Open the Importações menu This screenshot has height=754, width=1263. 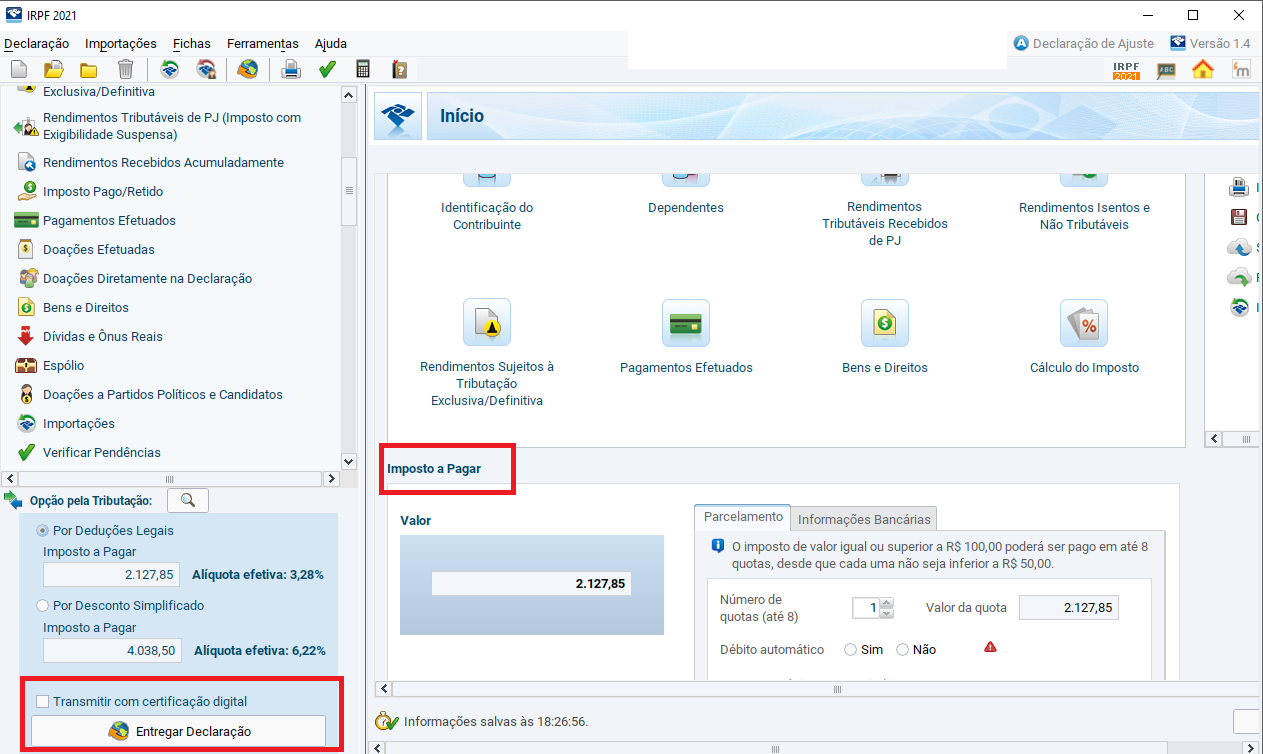(x=121, y=43)
